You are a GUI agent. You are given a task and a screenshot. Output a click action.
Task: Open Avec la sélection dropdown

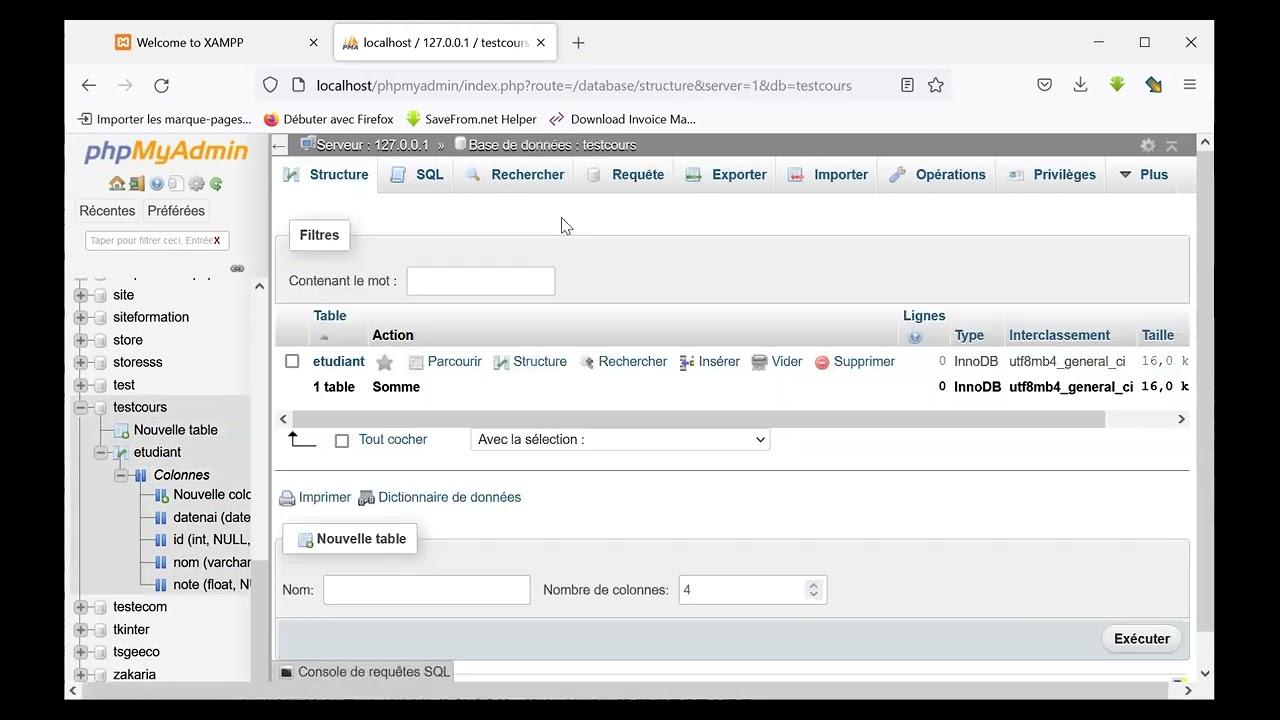(x=620, y=439)
